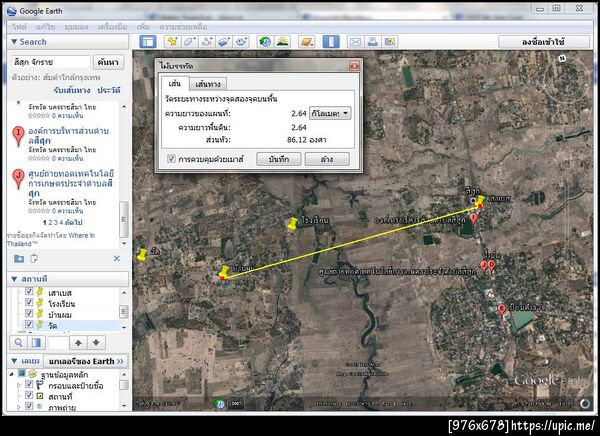
Task: Move the item up with the up arrow
Action: click(x=78, y=343)
